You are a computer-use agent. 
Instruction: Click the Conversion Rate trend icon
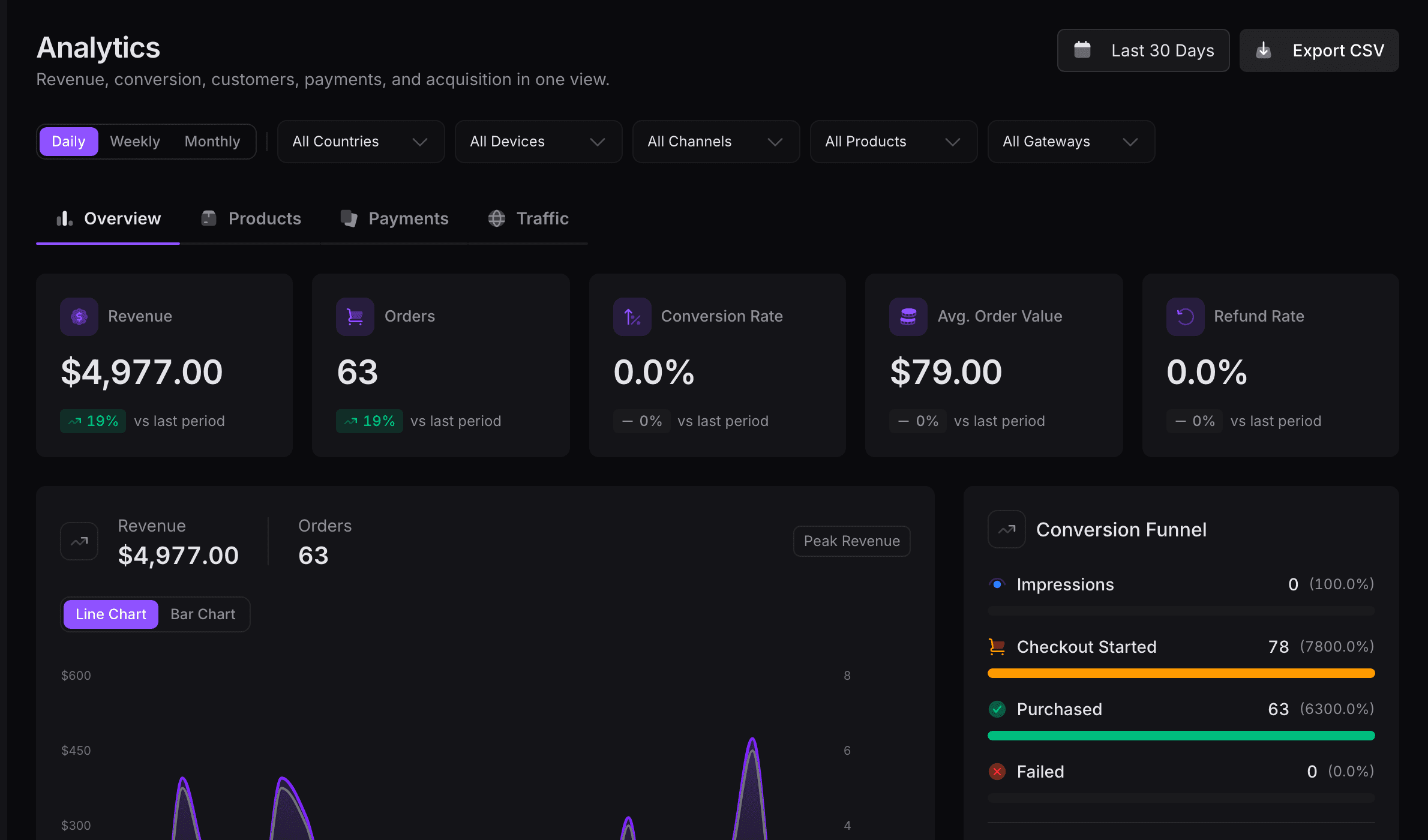631,316
